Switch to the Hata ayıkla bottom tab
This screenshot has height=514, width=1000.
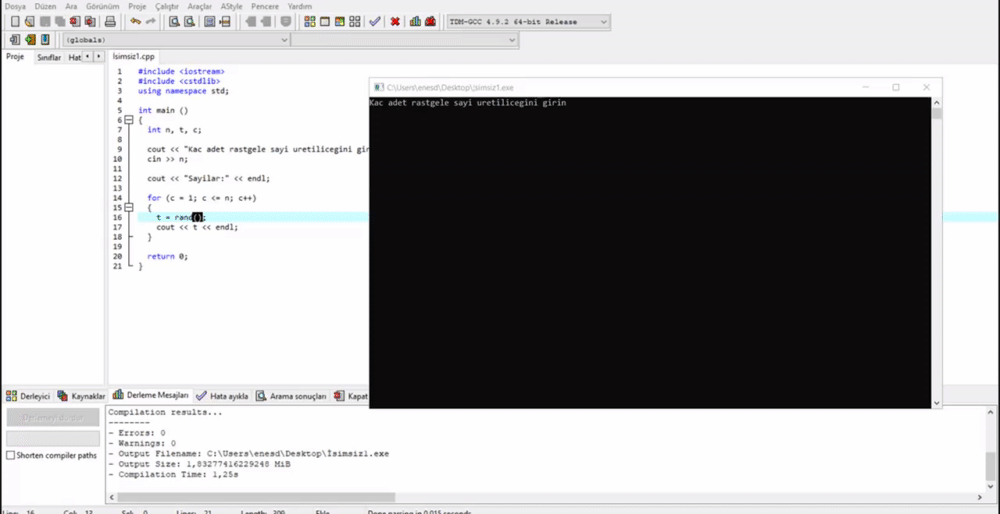222,396
